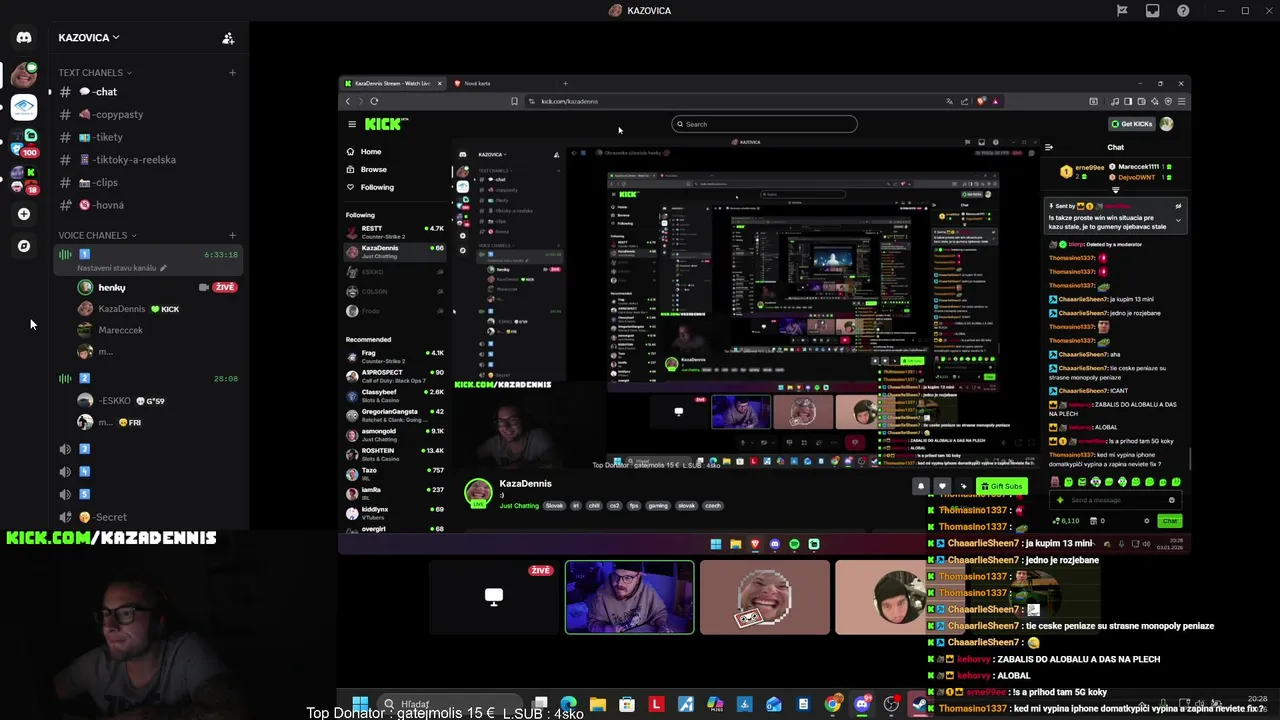Screen dimensions: 1280x720
Task: Click taskbar Hľadať search box
Action: click(449, 704)
